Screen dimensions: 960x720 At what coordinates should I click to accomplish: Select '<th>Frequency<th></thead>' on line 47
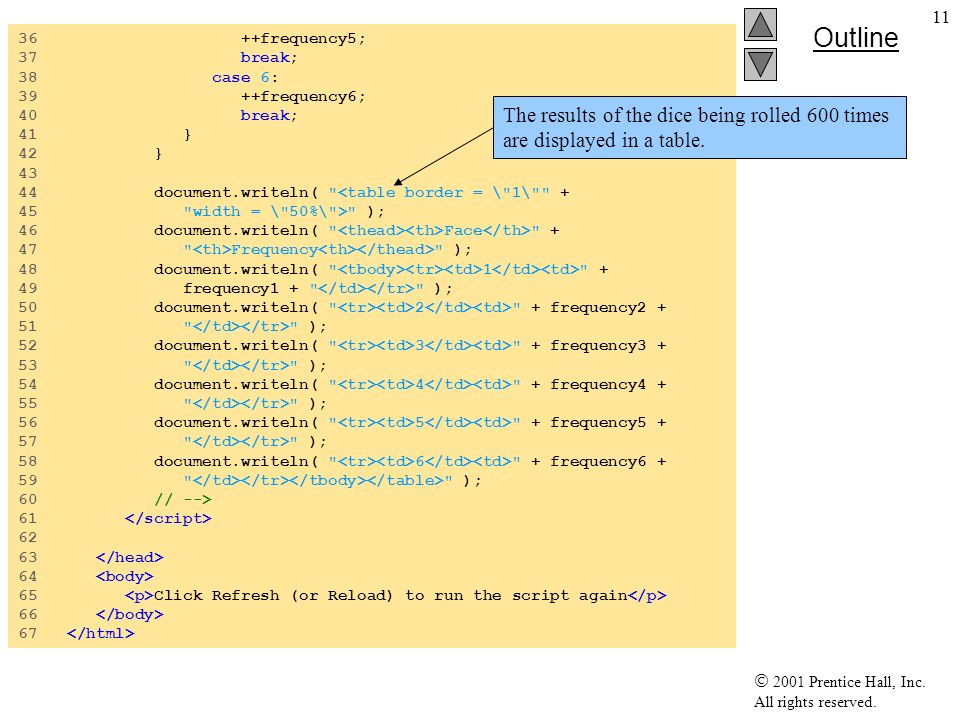pos(313,249)
